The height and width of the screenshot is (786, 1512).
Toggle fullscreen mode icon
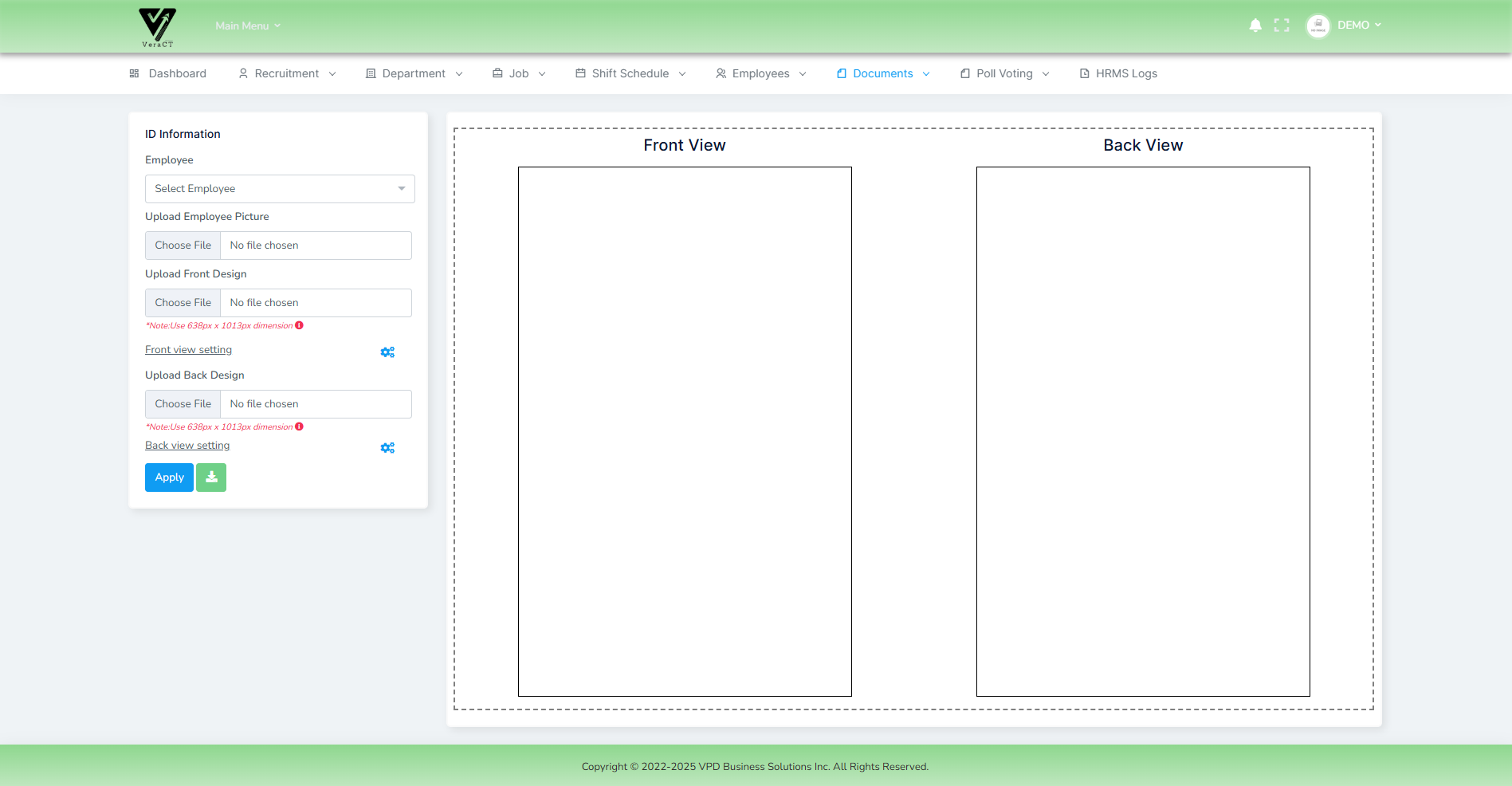click(1282, 26)
